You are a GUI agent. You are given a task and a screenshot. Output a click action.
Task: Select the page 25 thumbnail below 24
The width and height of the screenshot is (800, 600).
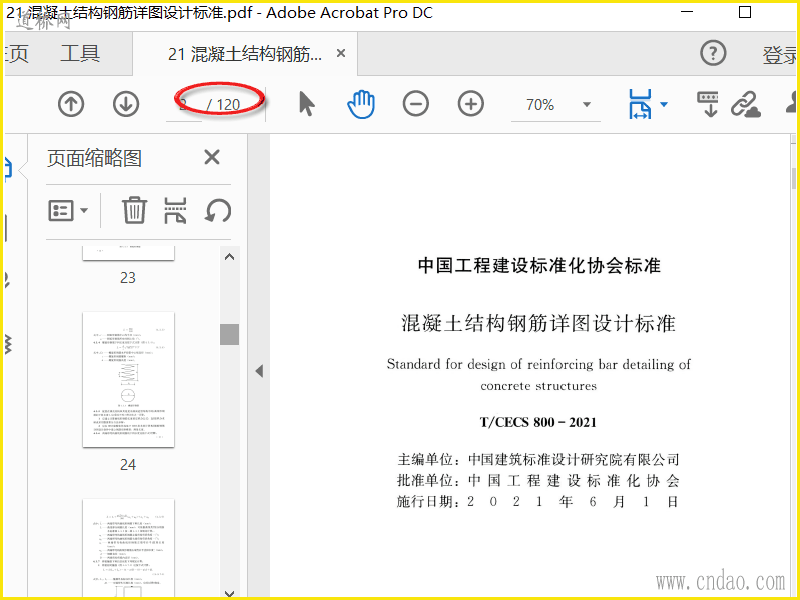[x=128, y=547]
